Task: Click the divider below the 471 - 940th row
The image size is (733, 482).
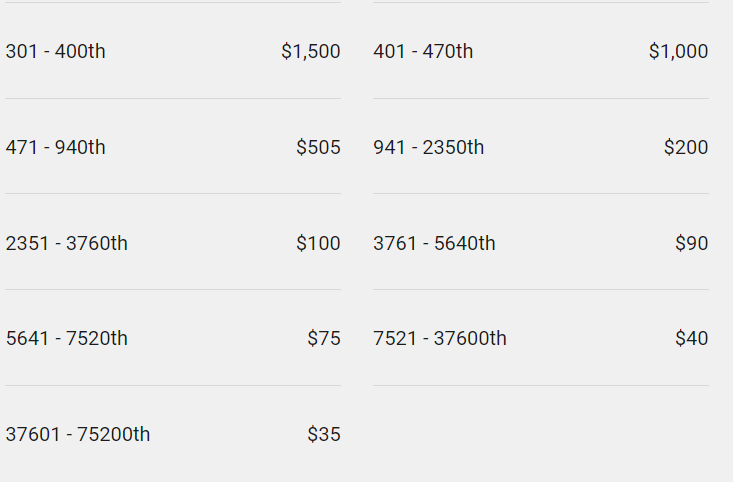Action: click(x=173, y=194)
